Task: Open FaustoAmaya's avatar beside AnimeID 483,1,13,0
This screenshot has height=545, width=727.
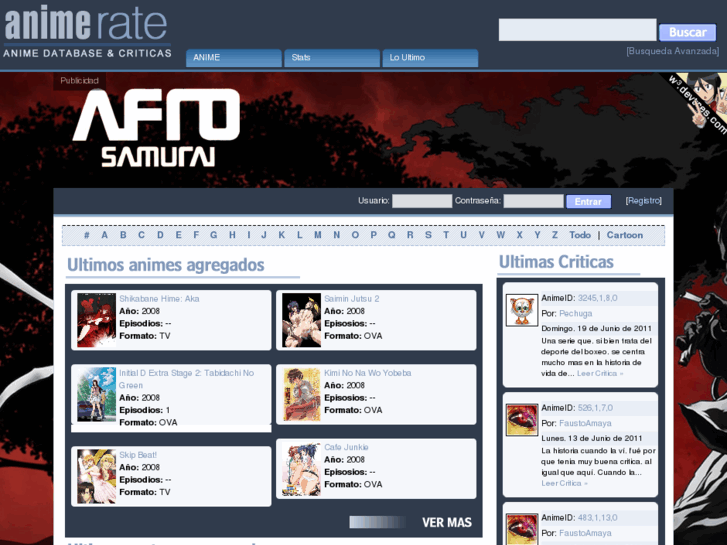Action: 522,529
